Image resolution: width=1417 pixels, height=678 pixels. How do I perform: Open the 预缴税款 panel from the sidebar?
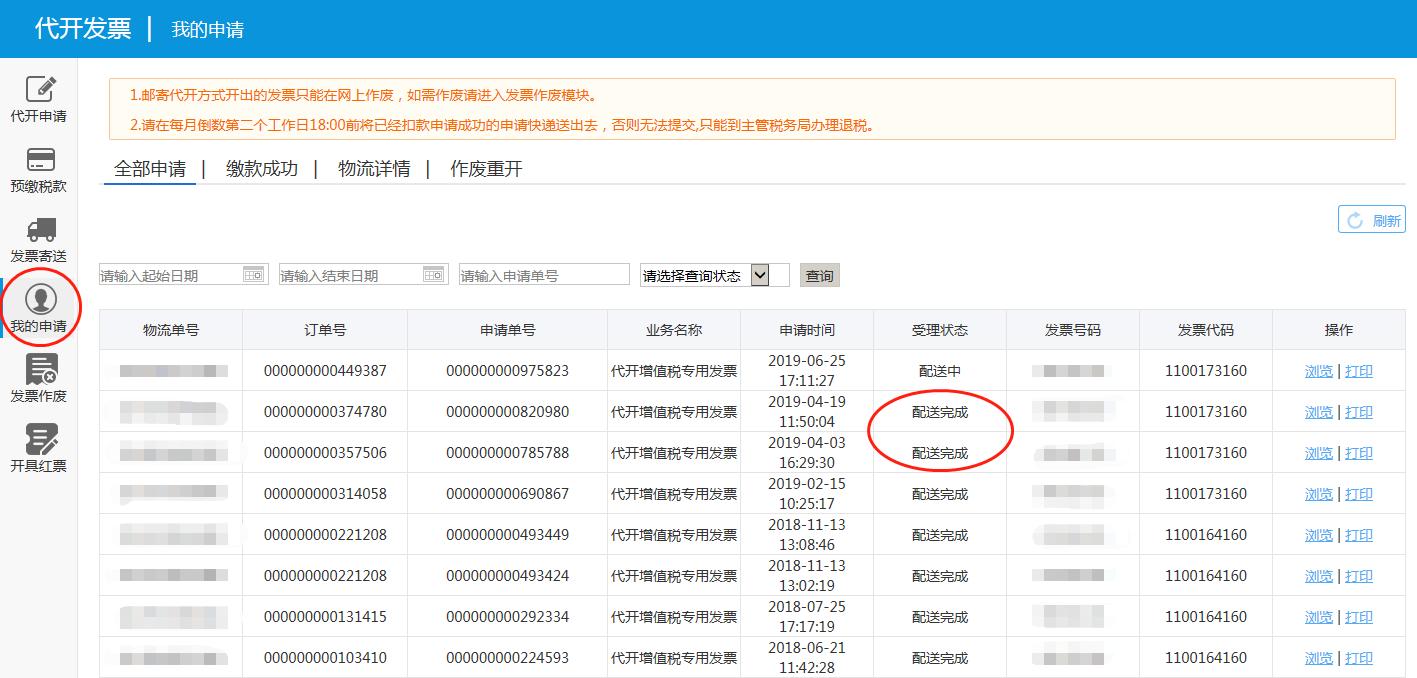[40, 168]
